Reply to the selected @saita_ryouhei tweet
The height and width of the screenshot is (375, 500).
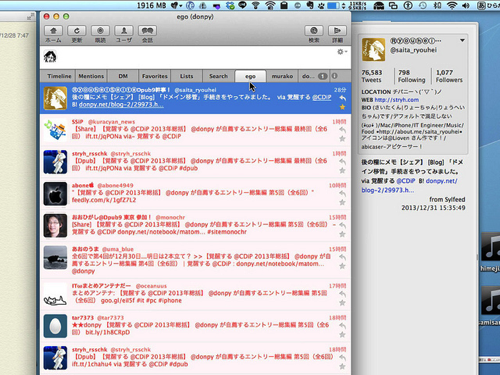(342, 98)
